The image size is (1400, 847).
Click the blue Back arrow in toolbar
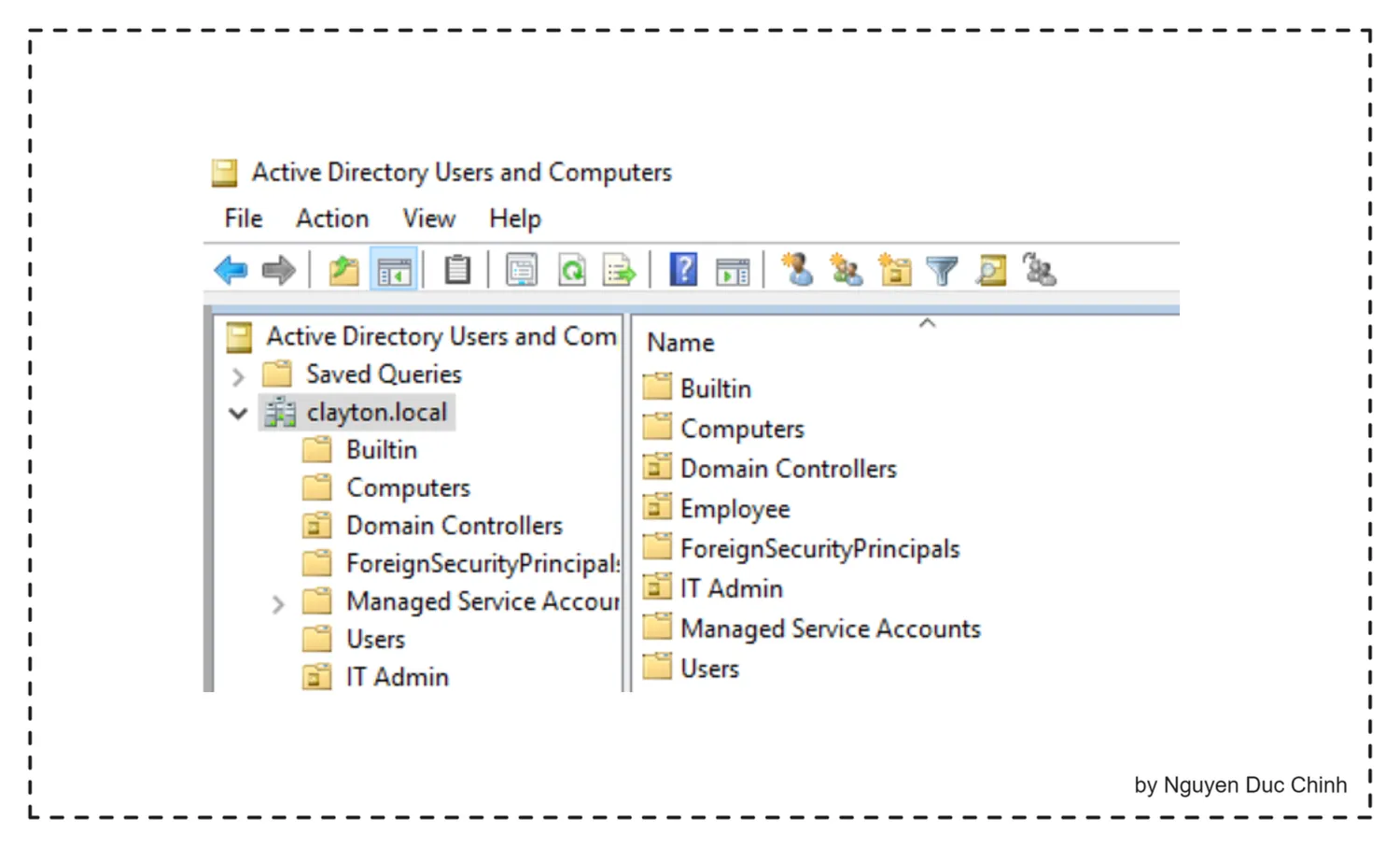pos(231,271)
